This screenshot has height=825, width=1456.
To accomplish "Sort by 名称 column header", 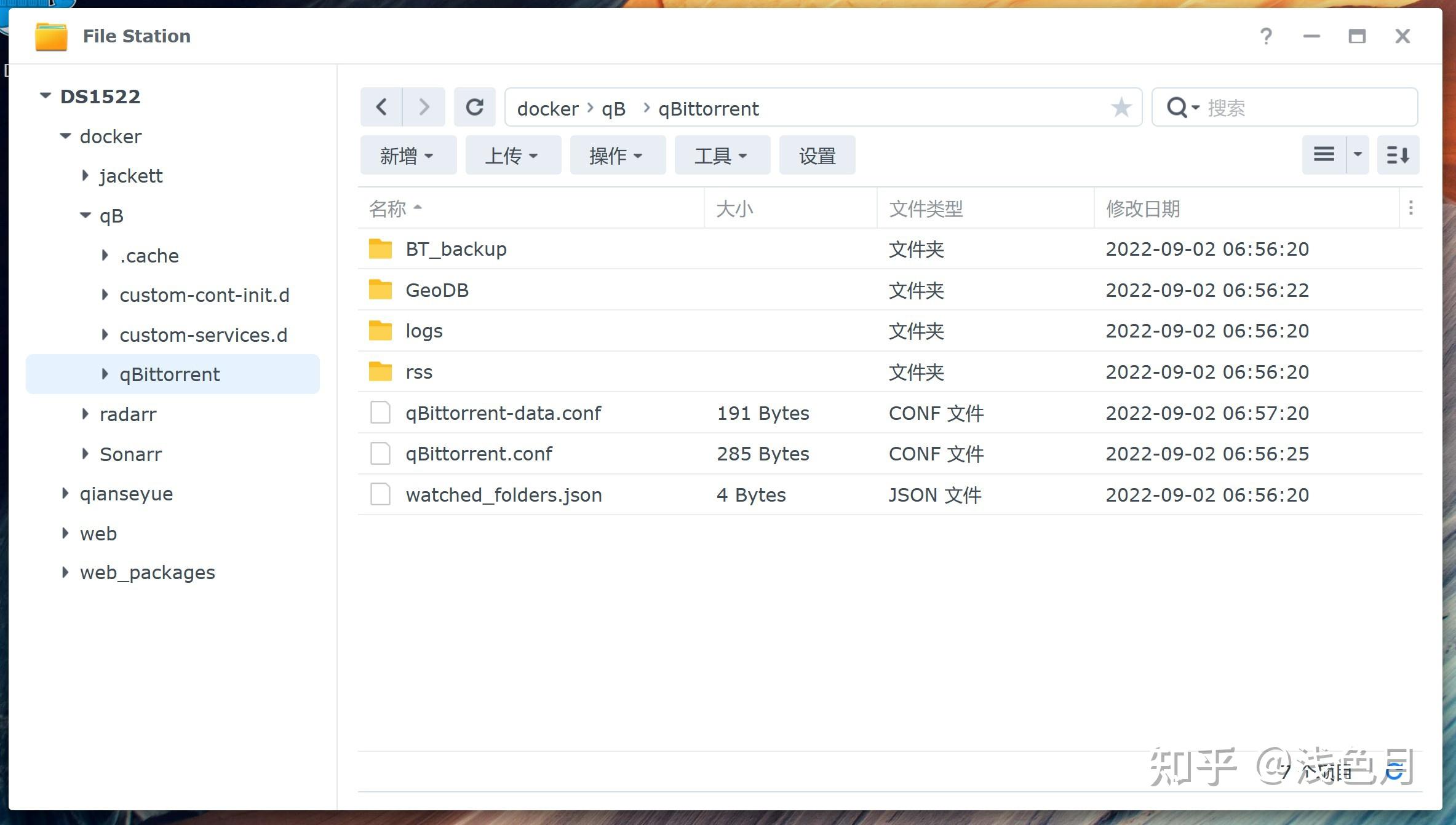I will click(x=386, y=209).
